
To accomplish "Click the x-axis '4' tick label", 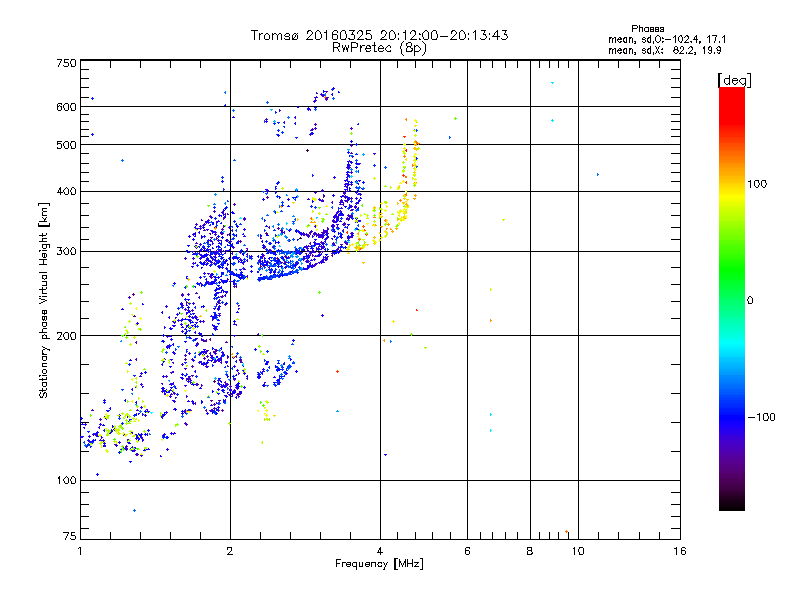I will [380, 551].
